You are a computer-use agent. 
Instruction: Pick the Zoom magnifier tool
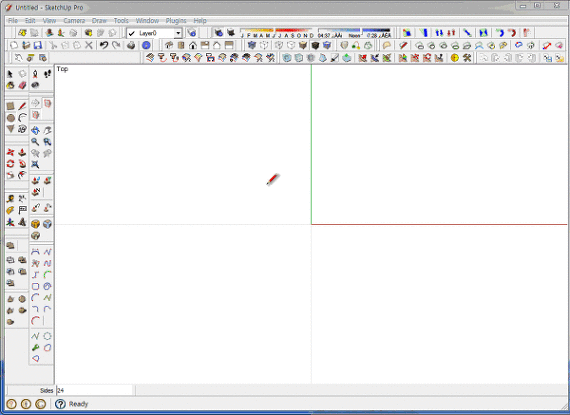pyautogui.click(x=35, y=142)
